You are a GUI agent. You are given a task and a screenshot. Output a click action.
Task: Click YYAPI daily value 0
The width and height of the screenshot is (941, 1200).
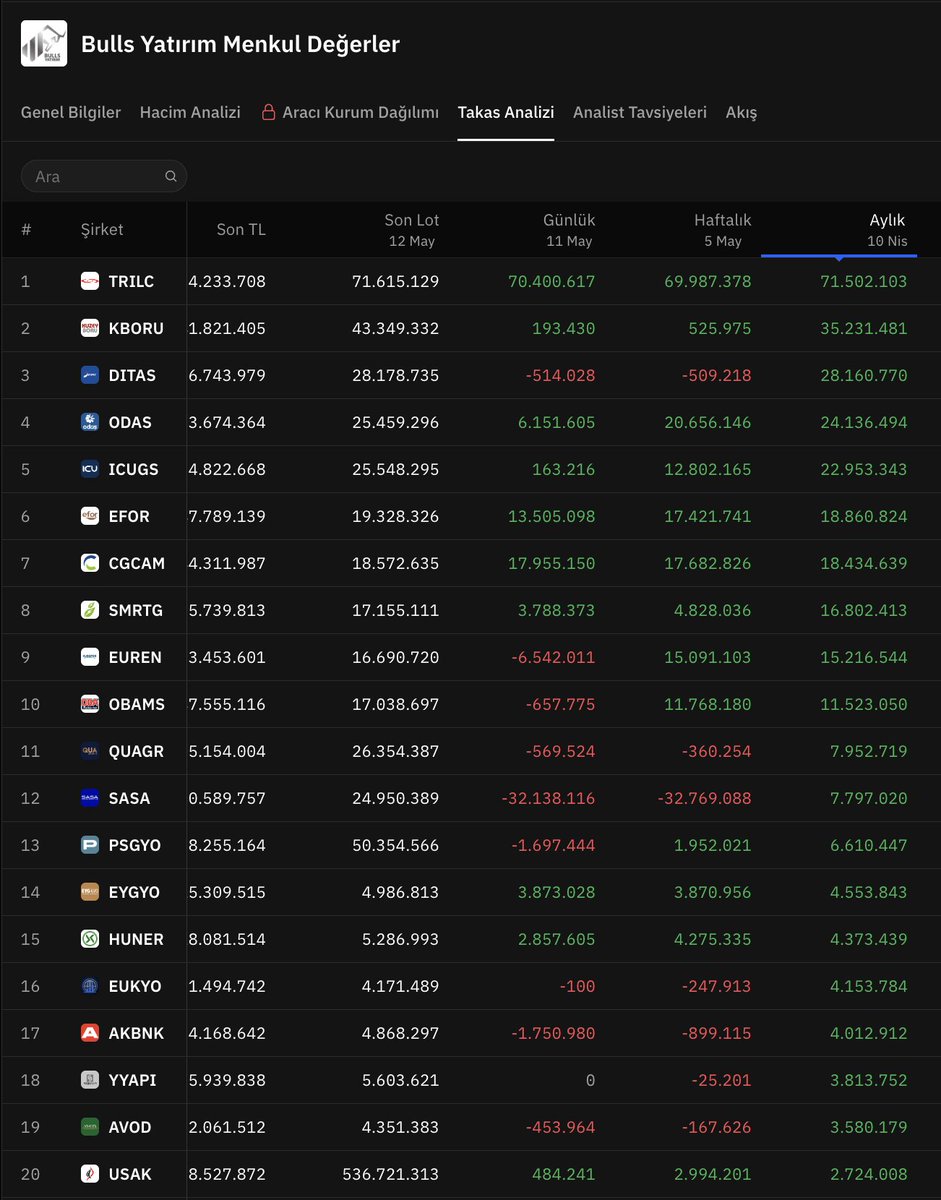590,1080
